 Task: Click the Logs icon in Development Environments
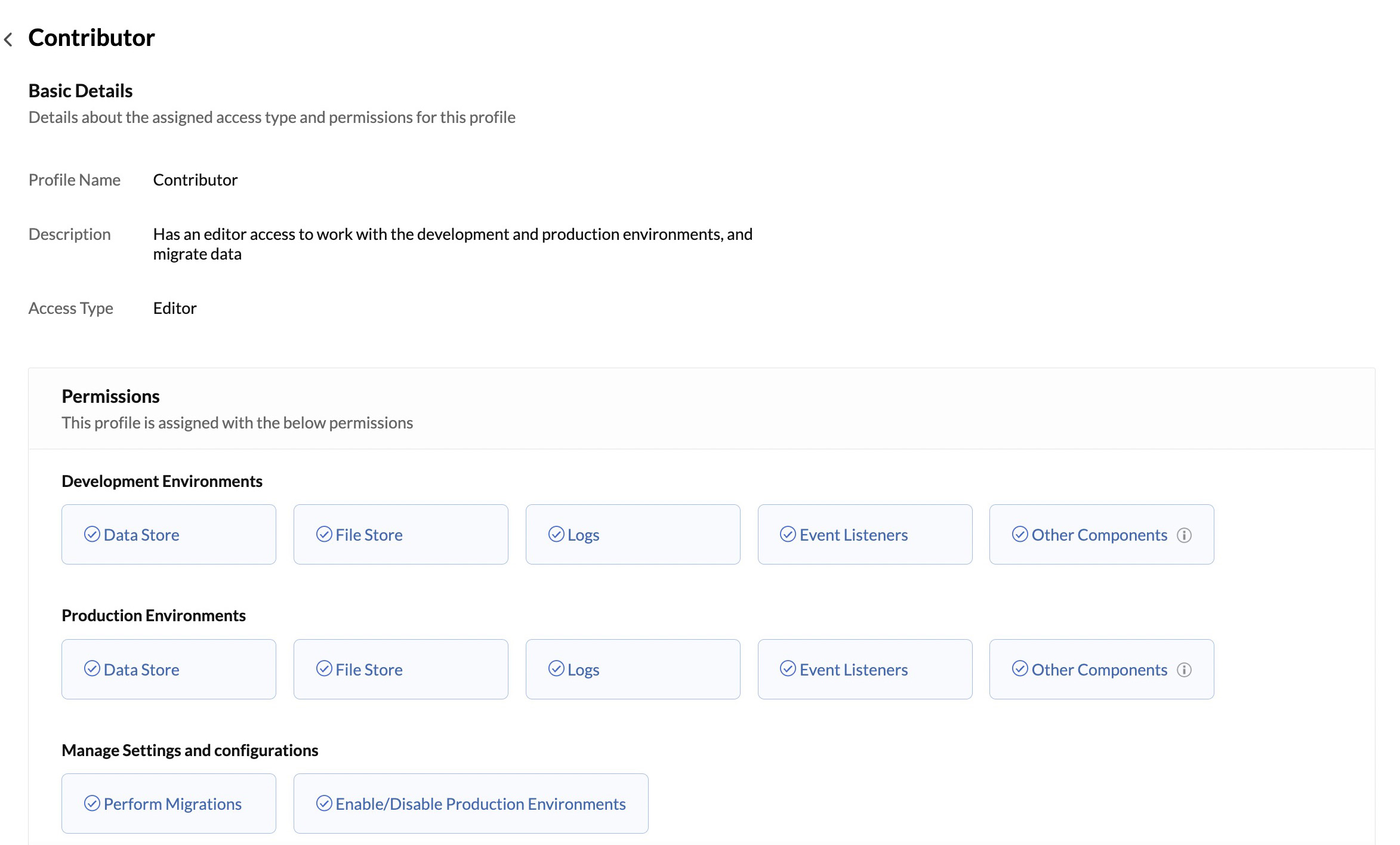pyautogui.click(x=555, y=534)
